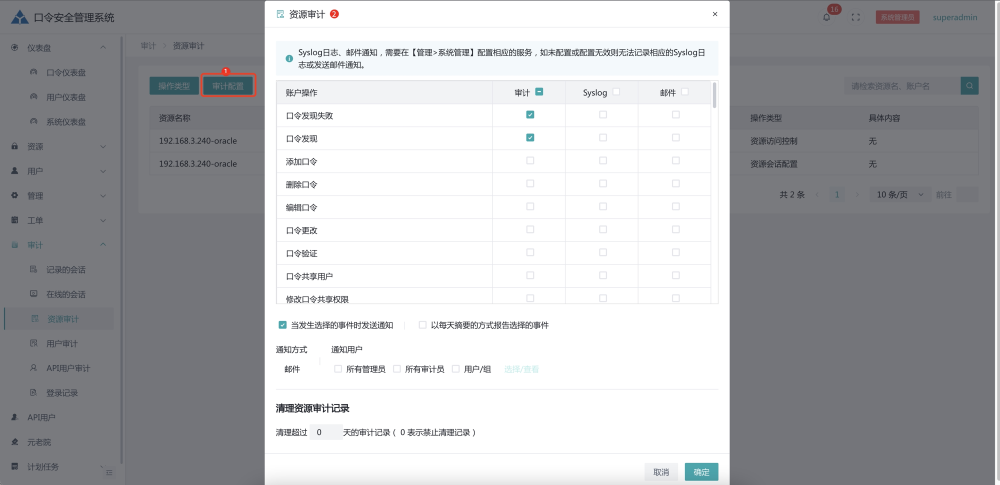Toggle 以每天摘要的方式报告选择的事件 checkbox

(x=423, y=325)
